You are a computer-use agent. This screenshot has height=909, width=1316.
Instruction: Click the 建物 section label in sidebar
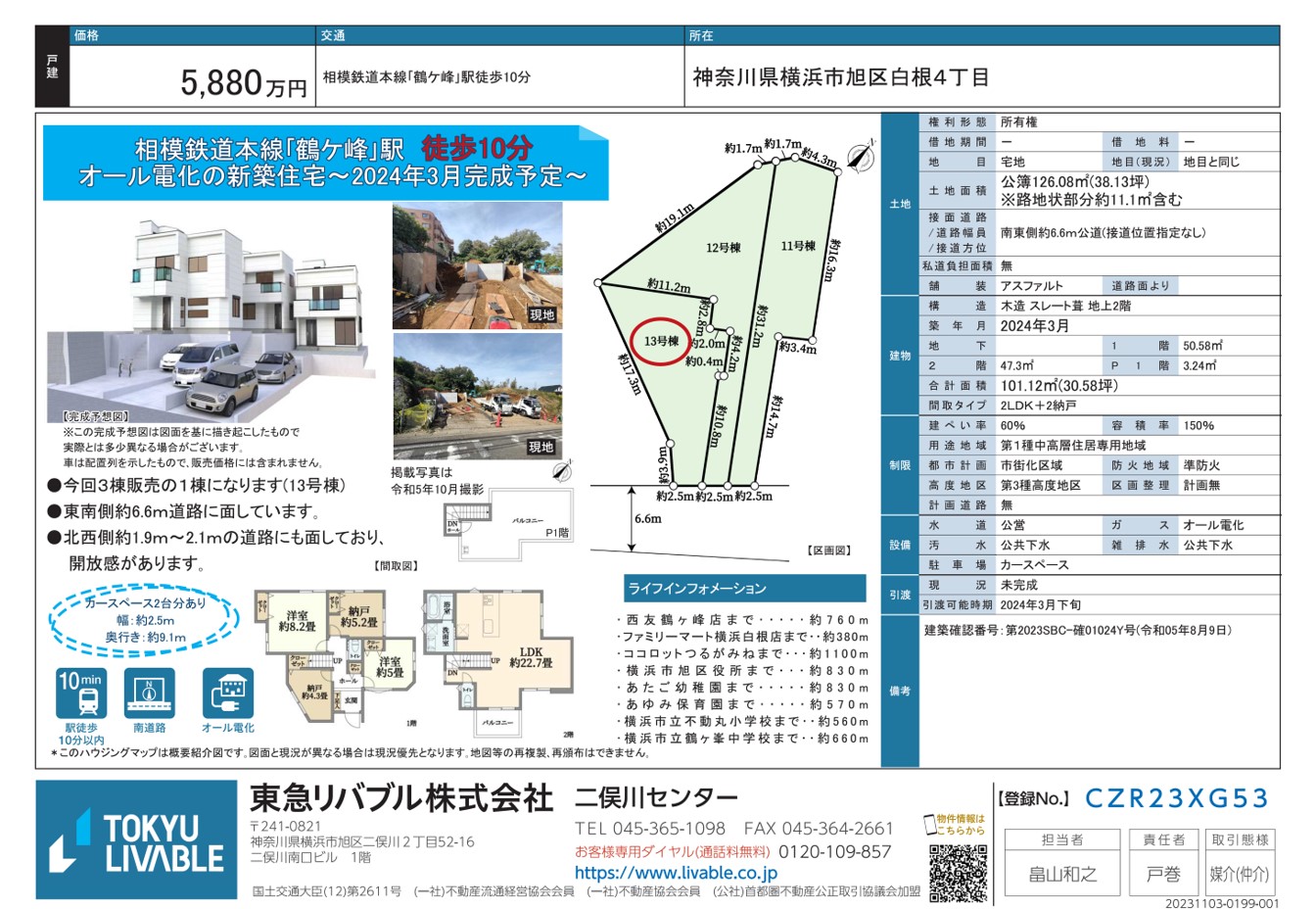(x=900, y=356)
